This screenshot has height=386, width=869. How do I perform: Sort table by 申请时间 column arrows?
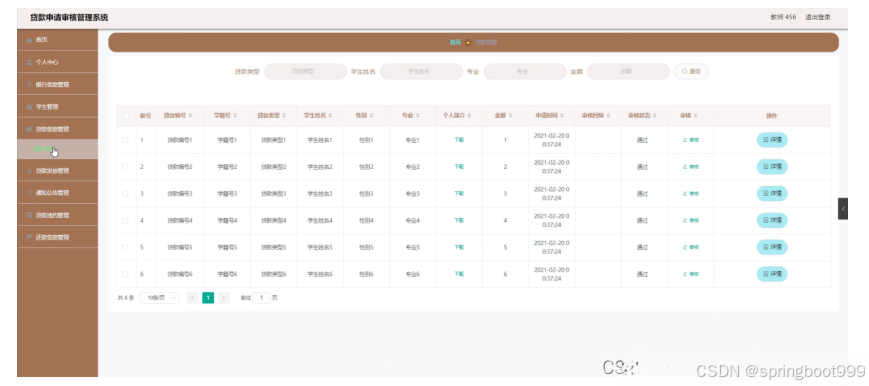point(562,116)
